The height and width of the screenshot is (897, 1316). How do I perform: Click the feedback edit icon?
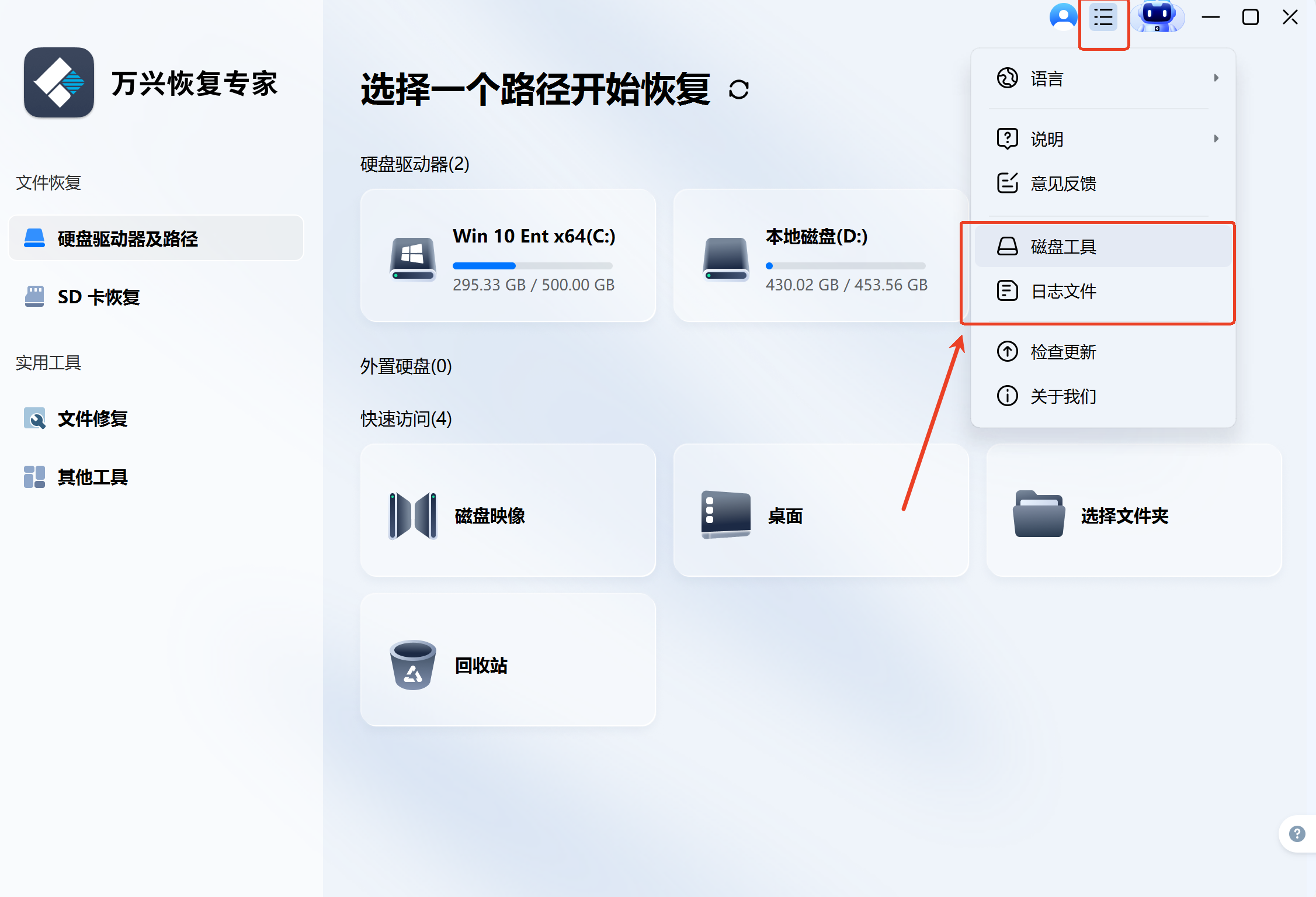coord(1007,183)
